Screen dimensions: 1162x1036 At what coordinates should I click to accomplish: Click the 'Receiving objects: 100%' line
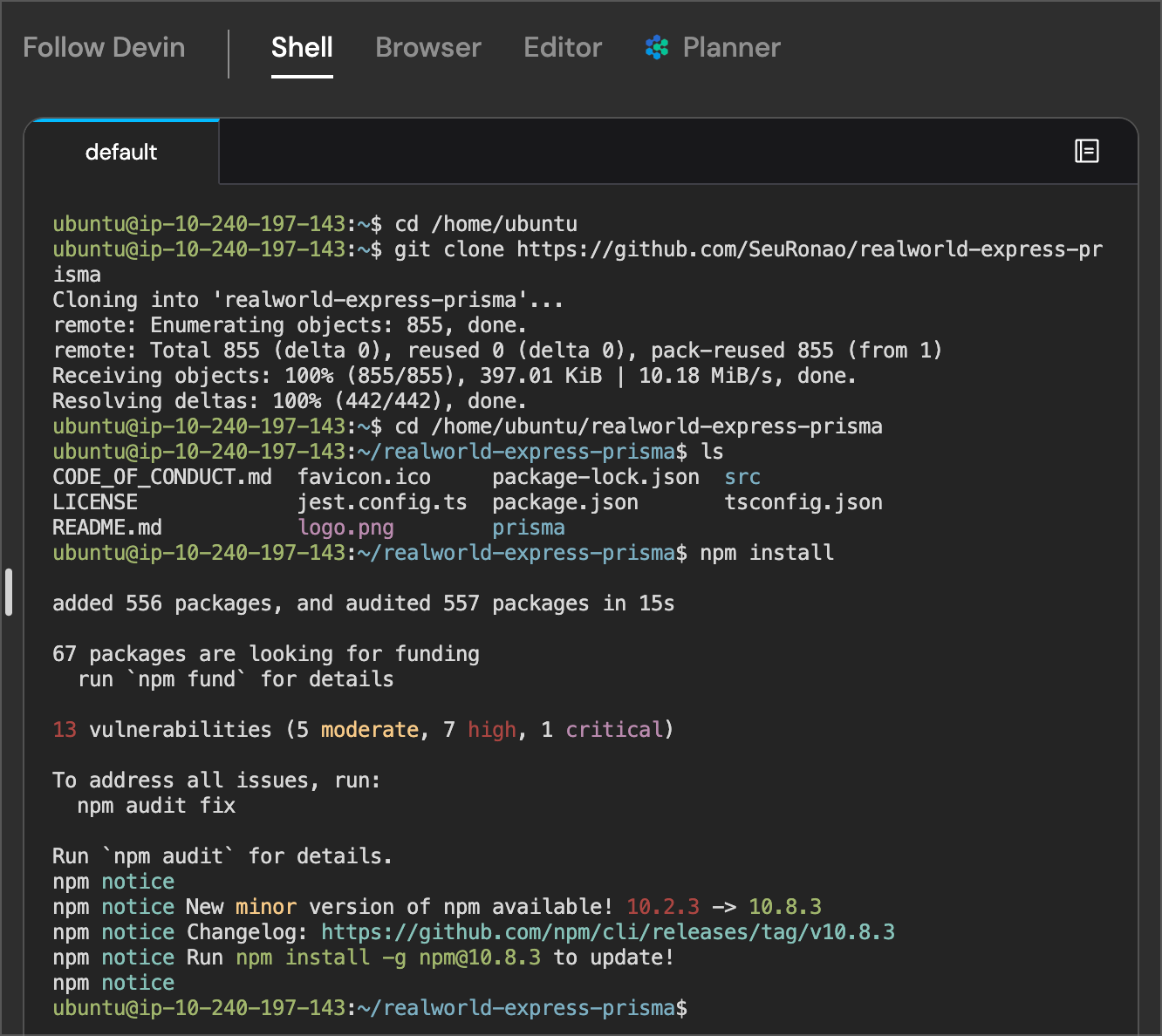click(x=455, y=376)
